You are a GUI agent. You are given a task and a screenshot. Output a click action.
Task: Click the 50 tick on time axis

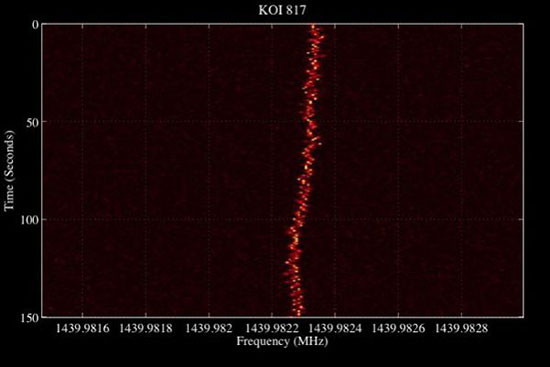tap(33, 122)
